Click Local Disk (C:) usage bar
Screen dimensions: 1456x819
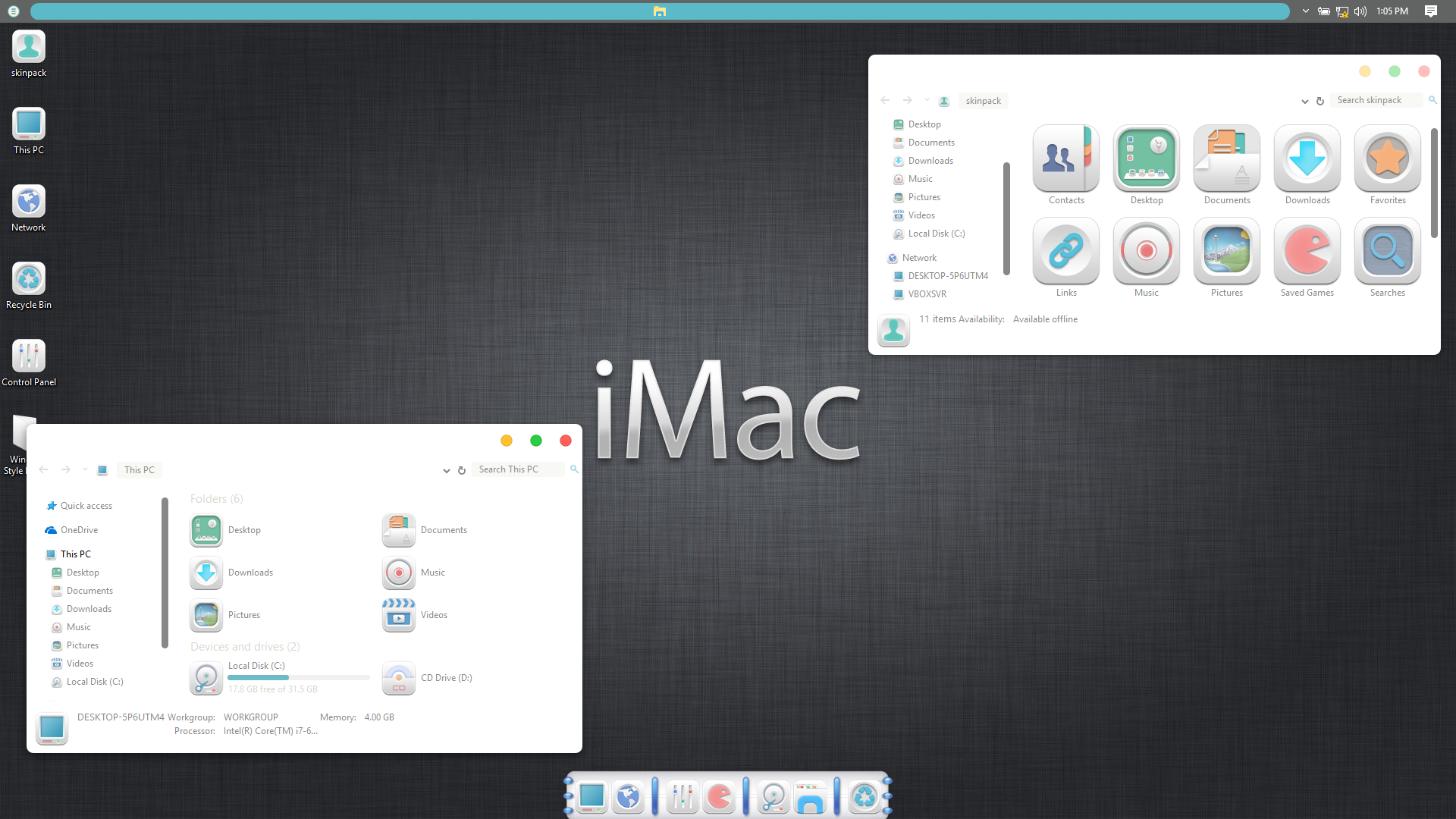coord(298,677)
